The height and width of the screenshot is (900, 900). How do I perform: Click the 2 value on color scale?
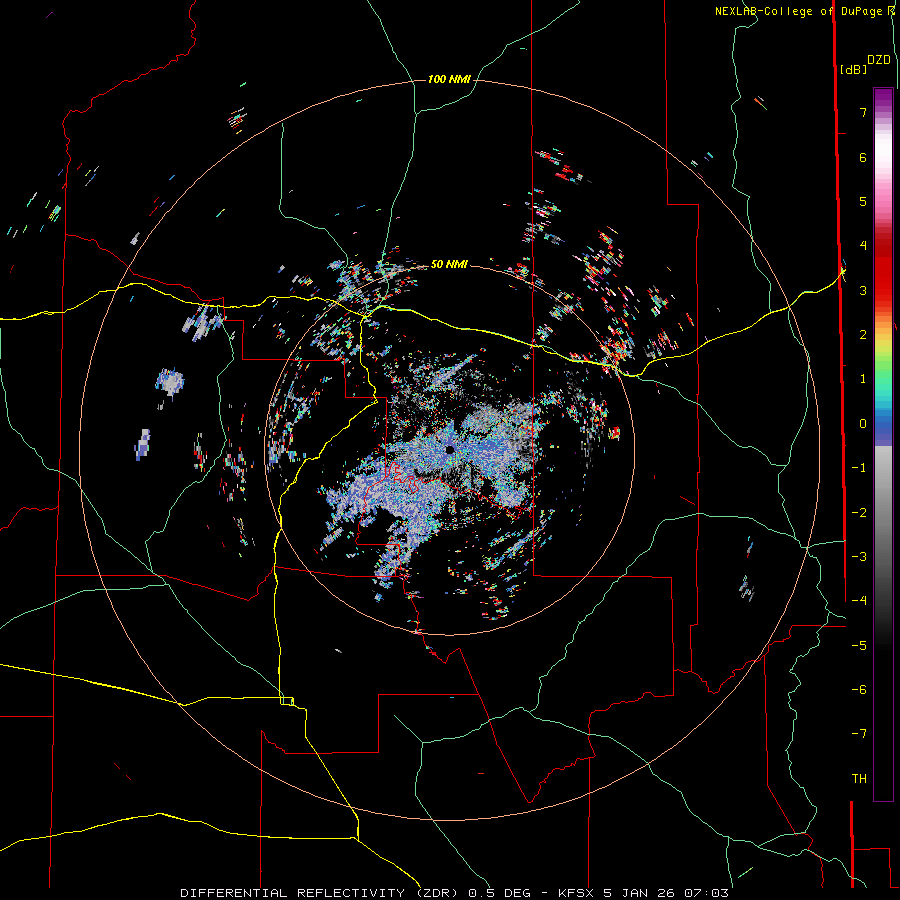(x=863, y=335)
